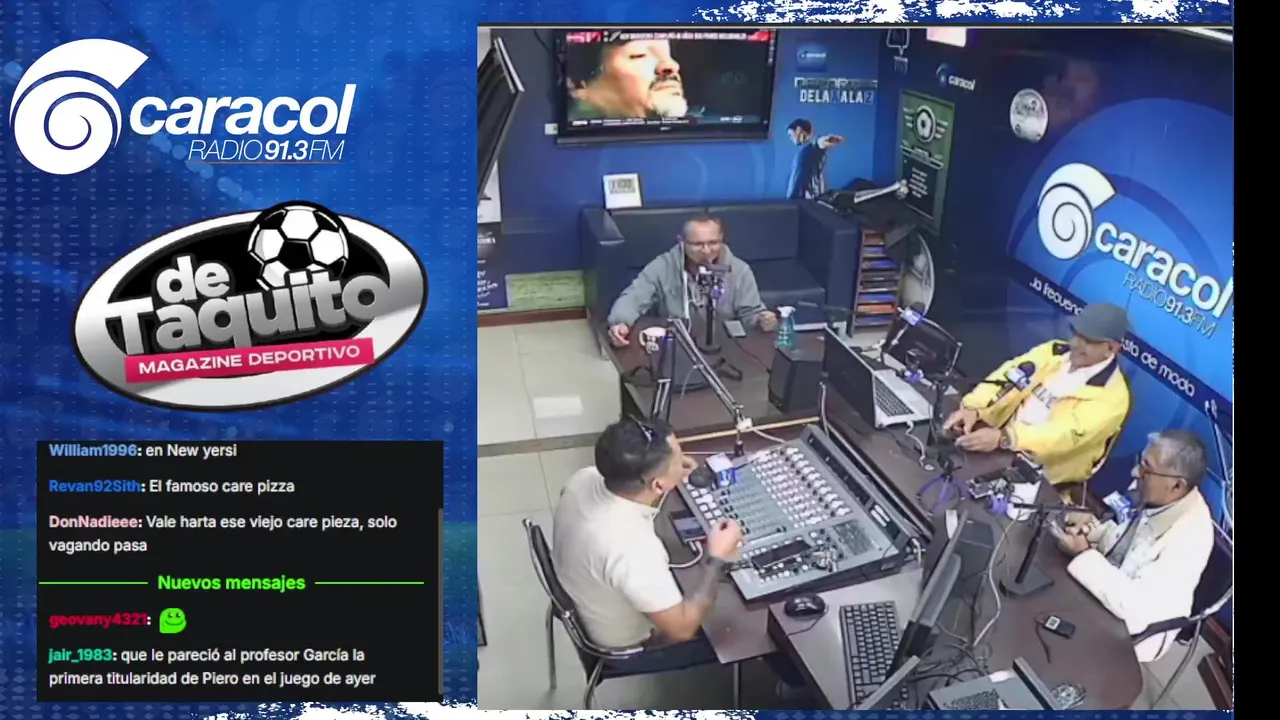
Task: Click the Caracol Radio 91.3 FM logo
Action: click(x=183, y=106)
